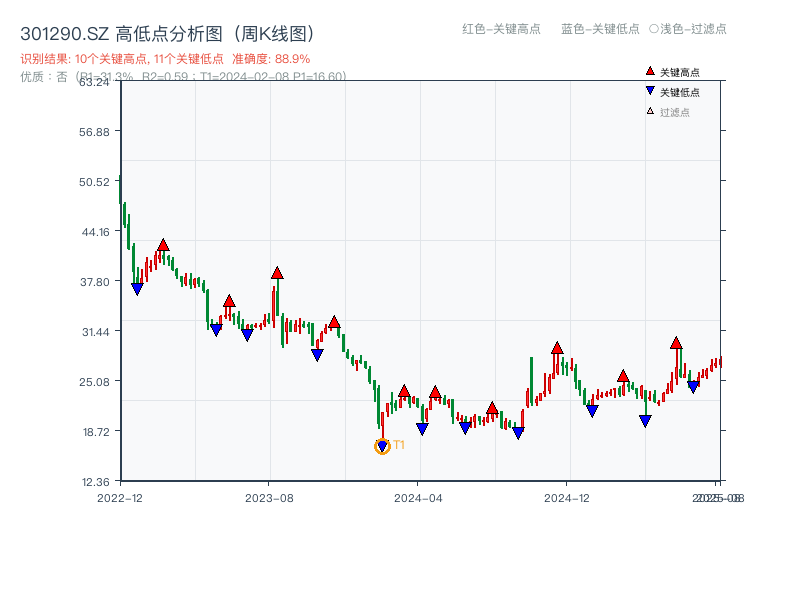
Task: Click the 蓝色=关键低点 header text
Action: [600, 29]
